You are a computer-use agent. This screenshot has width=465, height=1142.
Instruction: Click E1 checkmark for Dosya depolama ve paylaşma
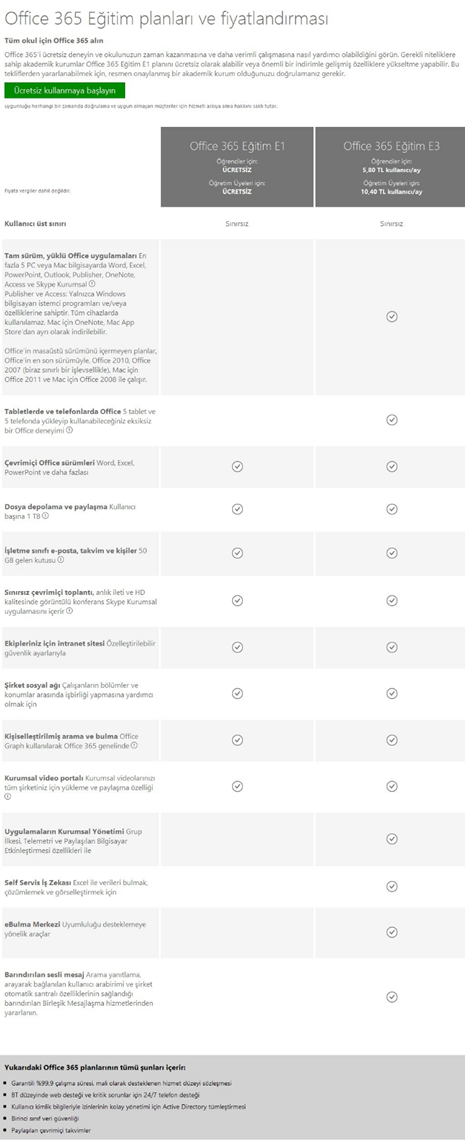pyautogui.click(x=237, y=509)
